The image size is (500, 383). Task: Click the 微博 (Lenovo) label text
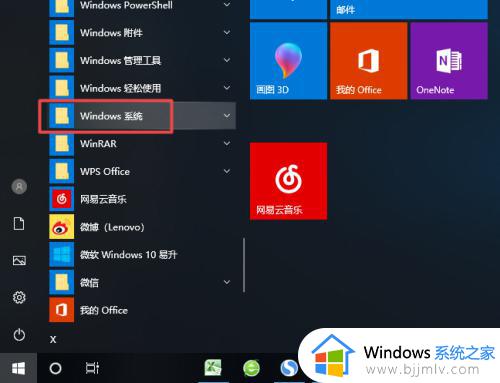click(x=112, y=227)
